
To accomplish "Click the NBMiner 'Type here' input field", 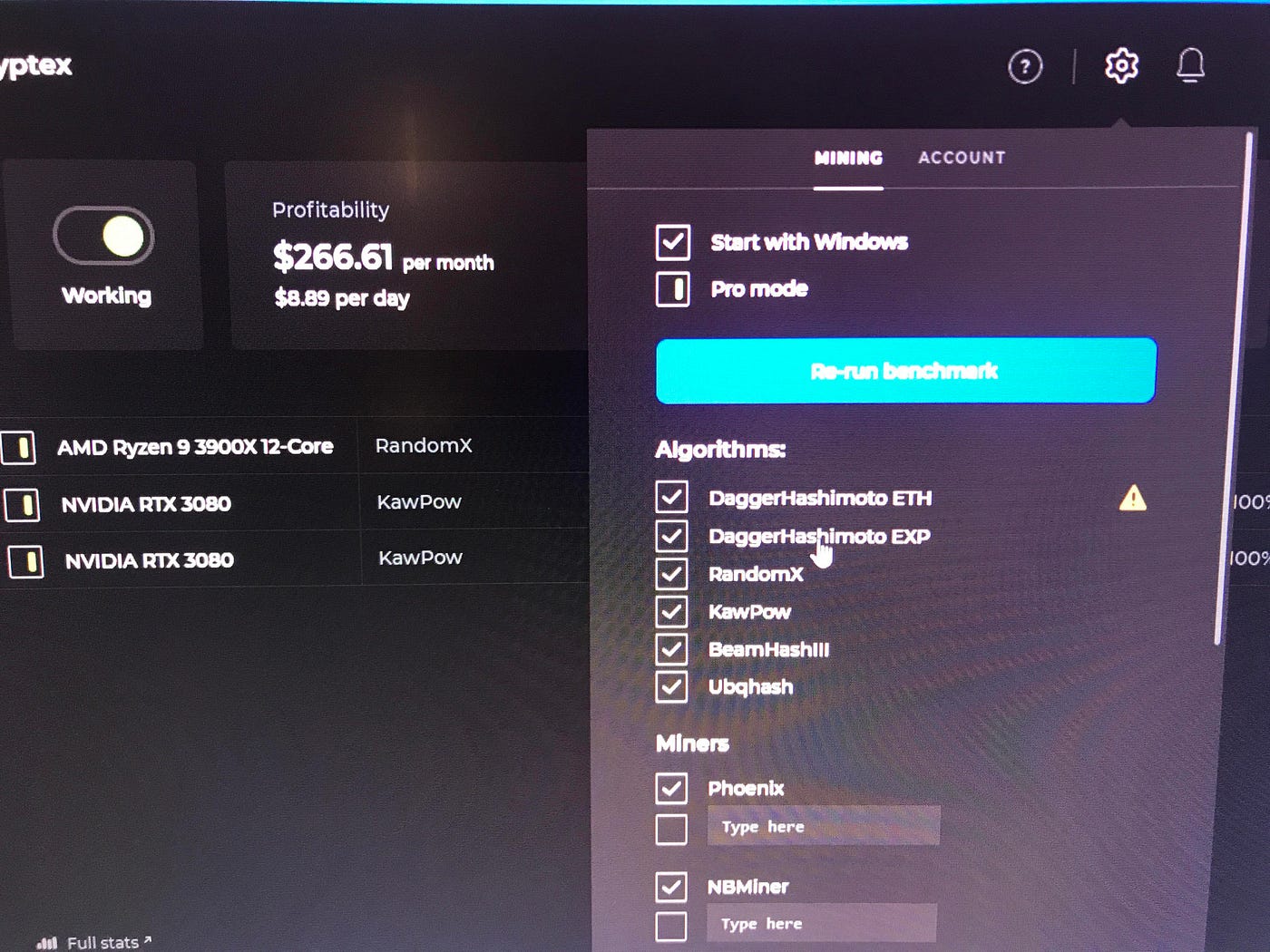I will (x=821, y=923).
